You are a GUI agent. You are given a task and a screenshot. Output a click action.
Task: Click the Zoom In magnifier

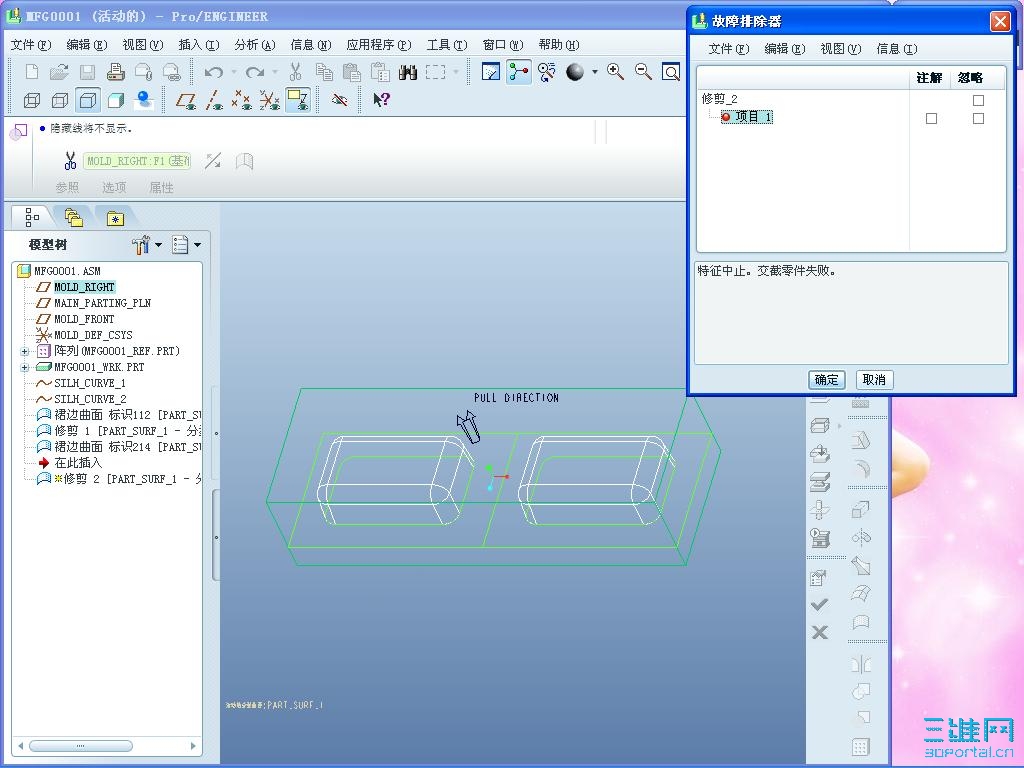coord(615,71)
